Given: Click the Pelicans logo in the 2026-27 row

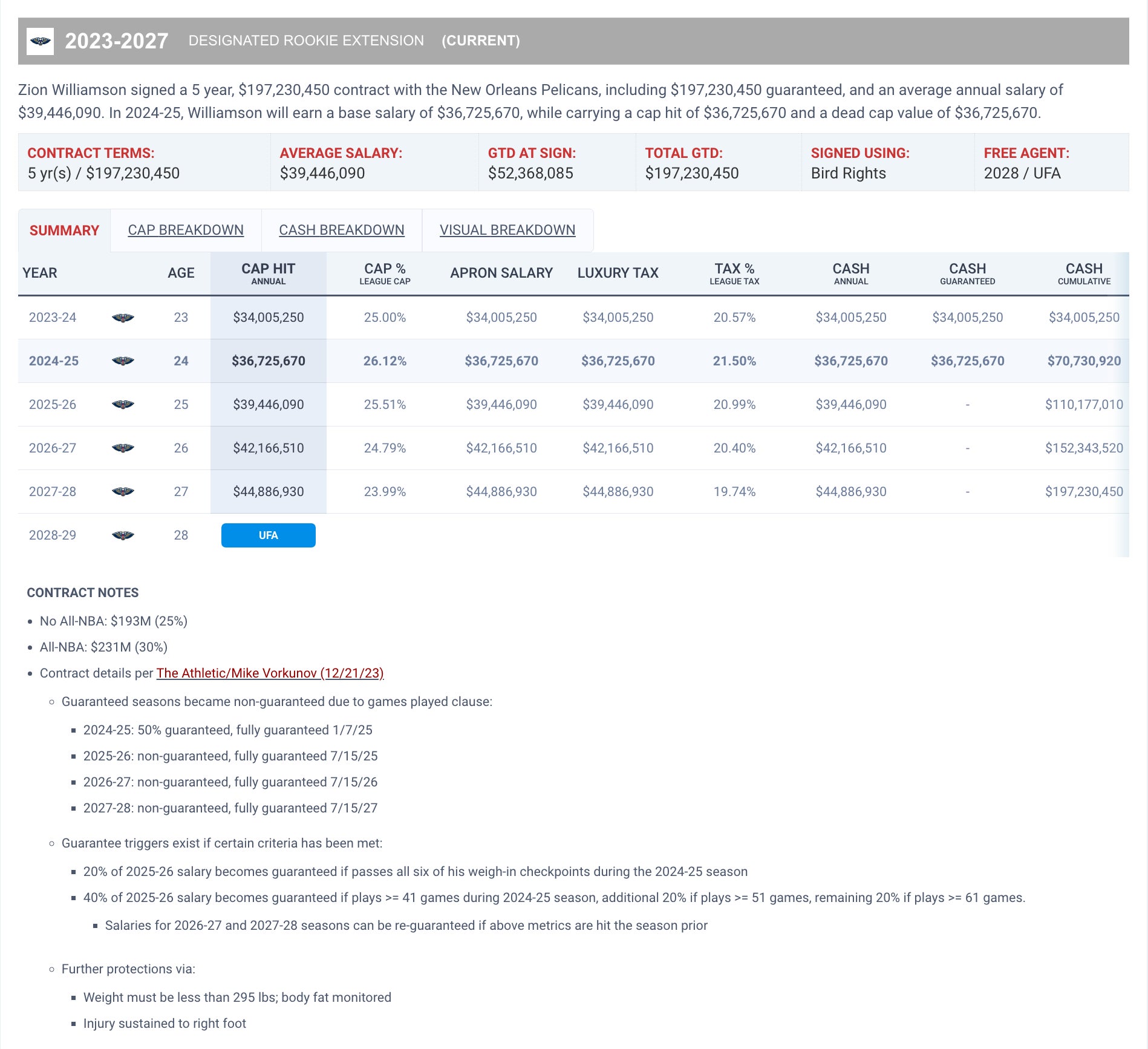Looking at the screenshot, I should pyautogui.click(x=123, y=448).
